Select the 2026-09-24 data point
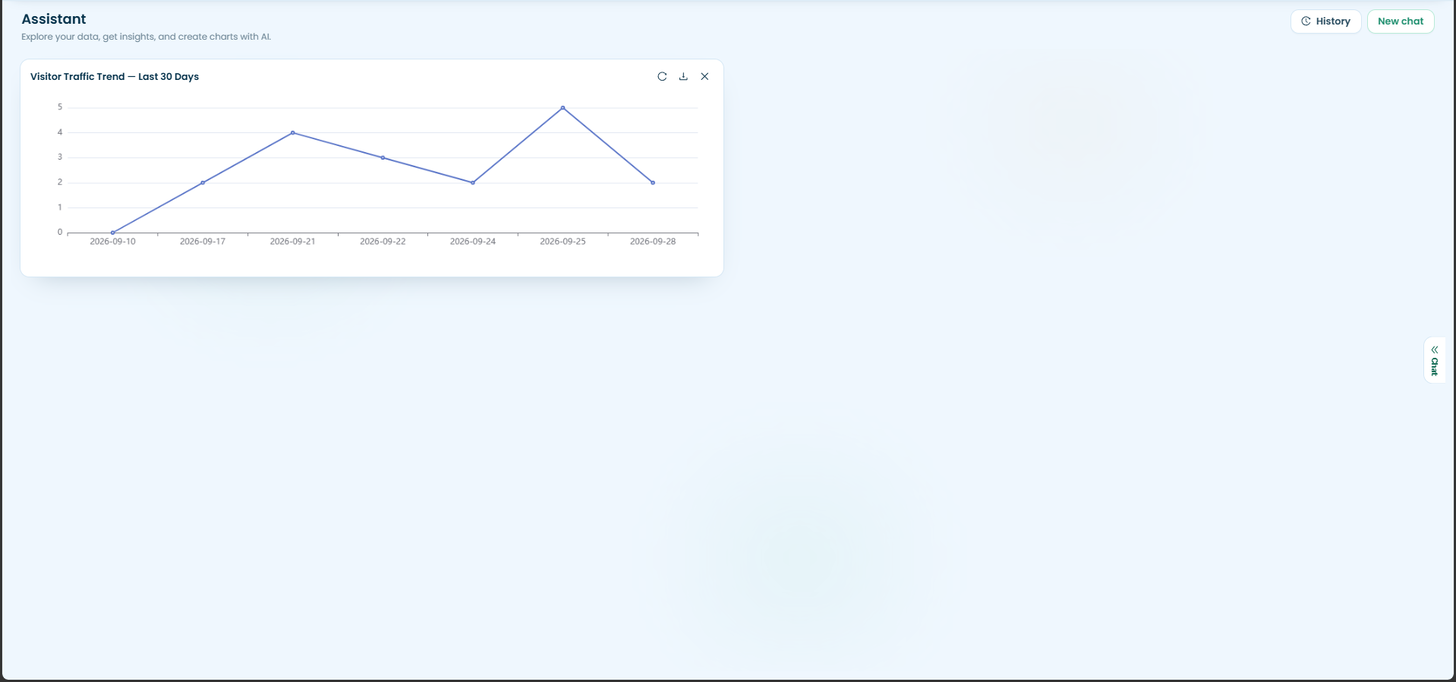The width and height of the screenshot is (1456, 682). click(473, 183)
